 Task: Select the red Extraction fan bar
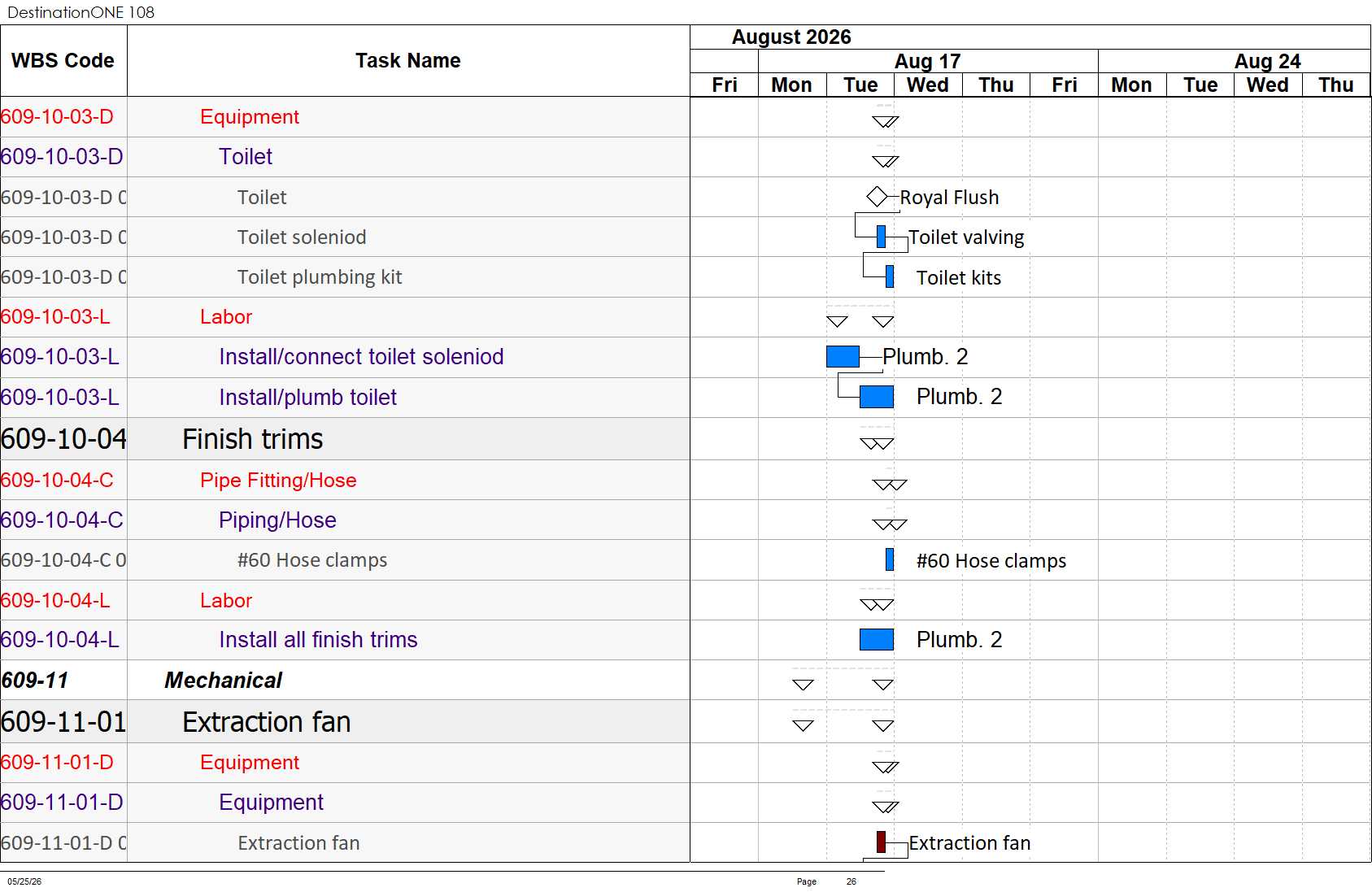pos(881,842)
